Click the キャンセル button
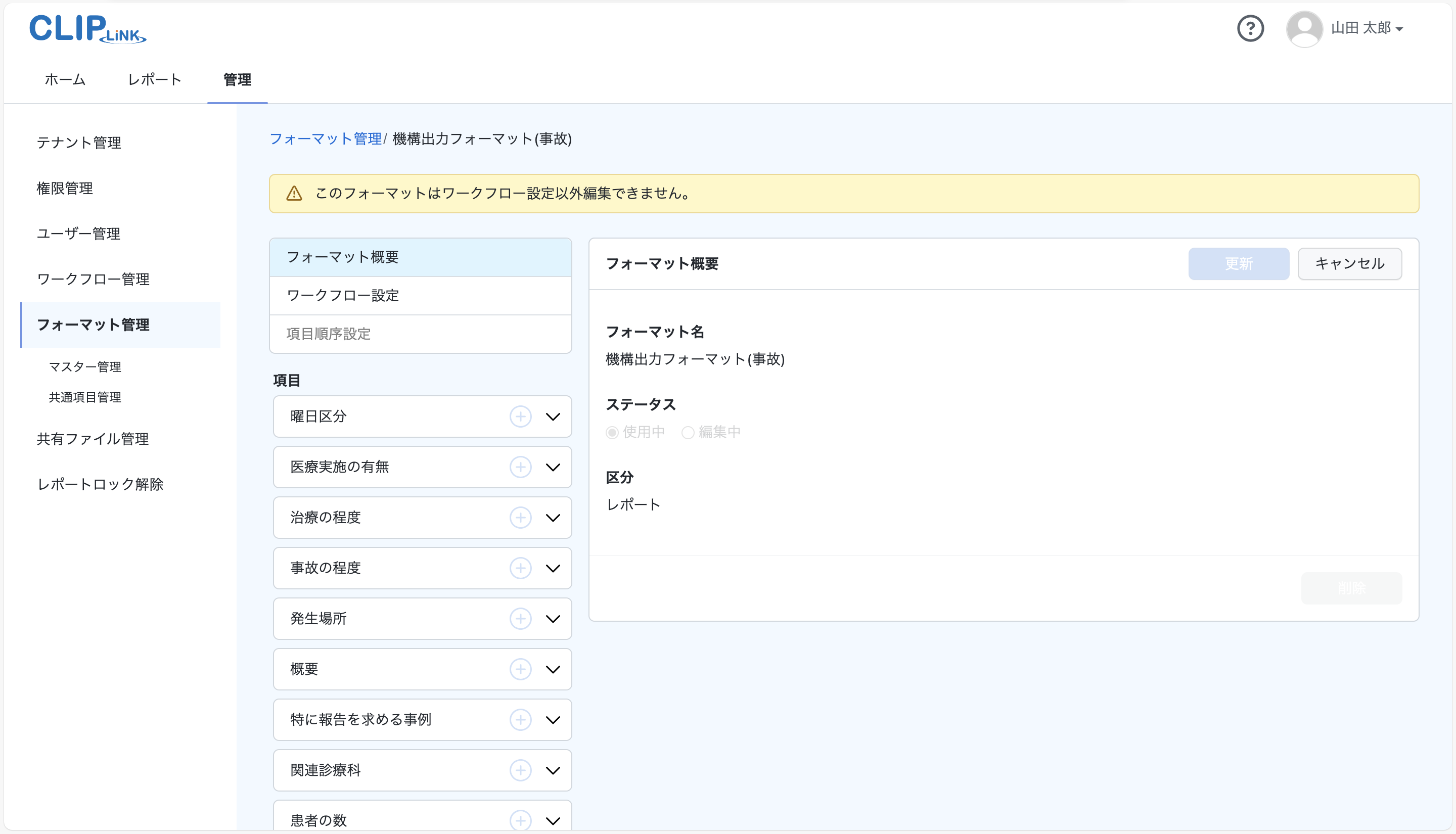 (x=1349, y=263)
